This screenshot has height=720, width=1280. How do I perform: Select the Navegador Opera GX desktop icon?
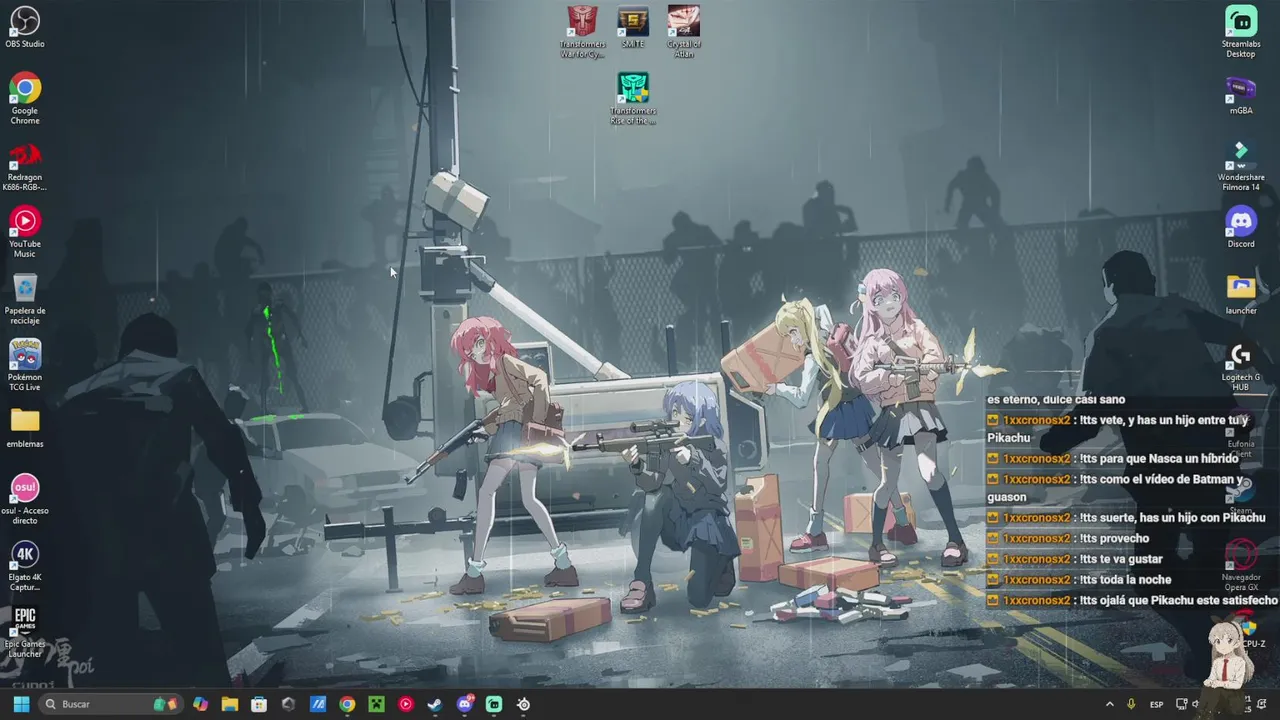pyautogui.click(x=1241, y=565)
